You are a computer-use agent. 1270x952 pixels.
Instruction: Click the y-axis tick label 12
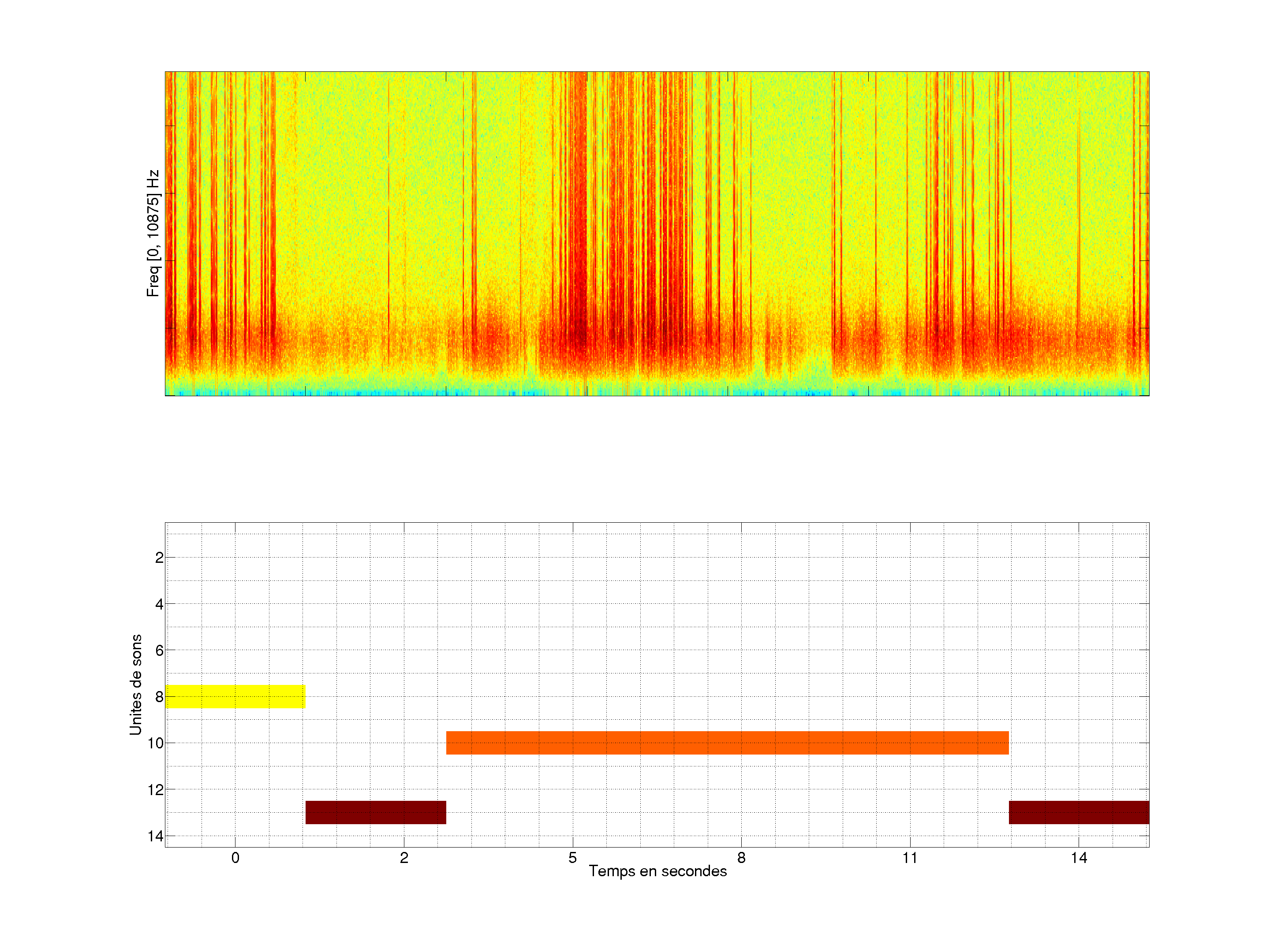(x=156, y=790)
